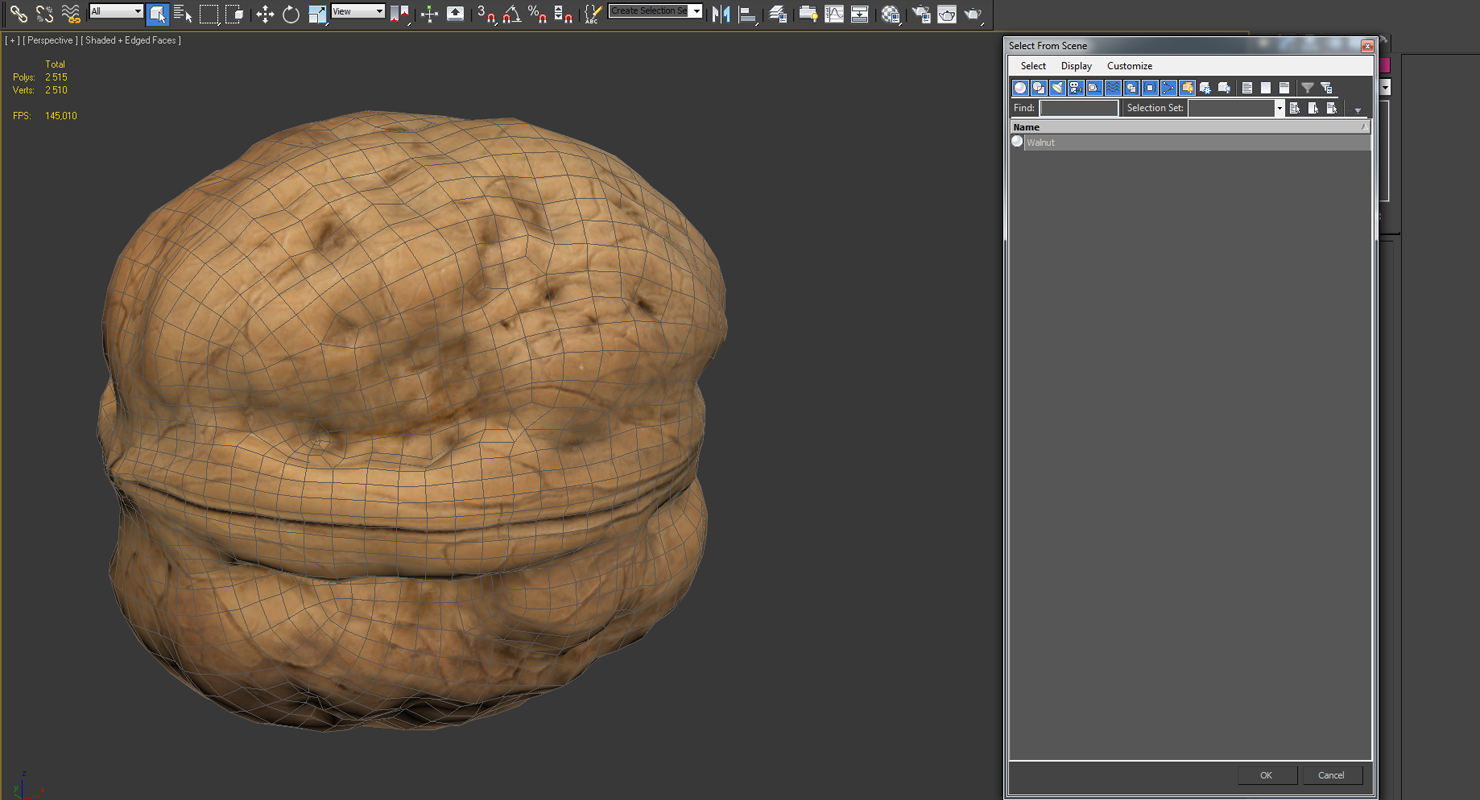
Task: Click Select None icon in dialog
Action: 1266,88
